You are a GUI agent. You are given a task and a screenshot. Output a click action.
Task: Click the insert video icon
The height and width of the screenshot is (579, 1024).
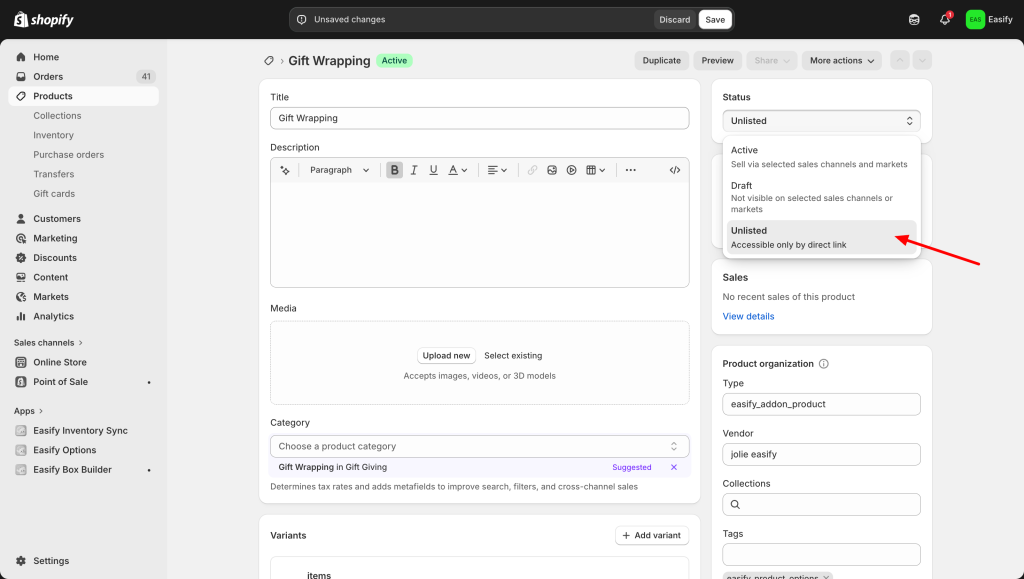pyautogui.click(x=571, y=170)
